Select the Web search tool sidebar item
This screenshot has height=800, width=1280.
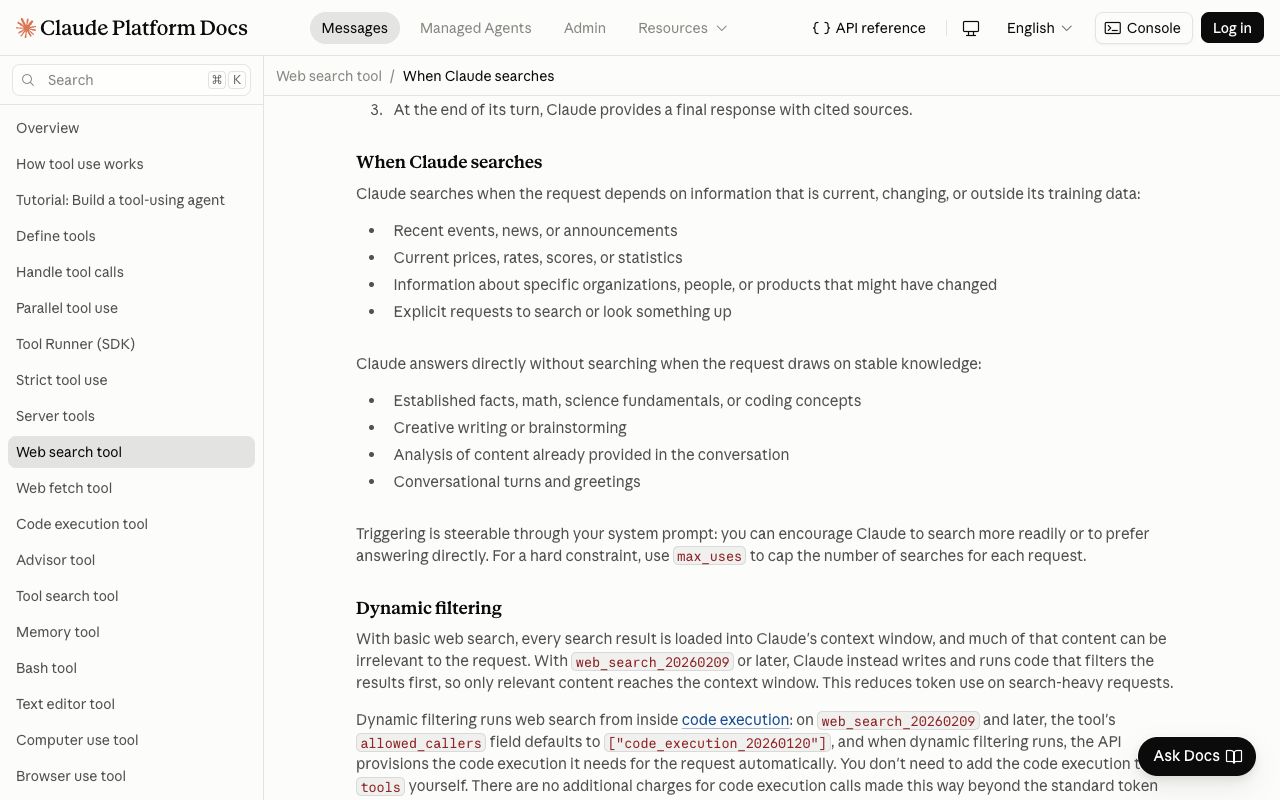click(x=131, y=452)
